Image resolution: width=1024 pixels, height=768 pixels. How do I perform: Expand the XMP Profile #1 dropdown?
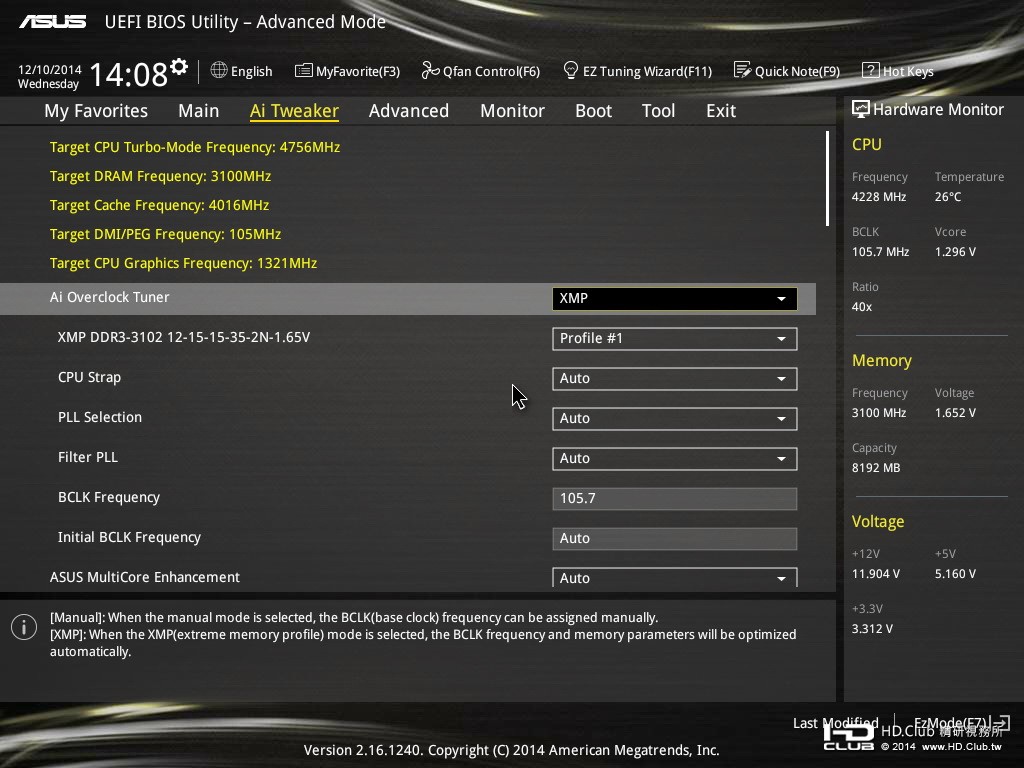[675, 338]
